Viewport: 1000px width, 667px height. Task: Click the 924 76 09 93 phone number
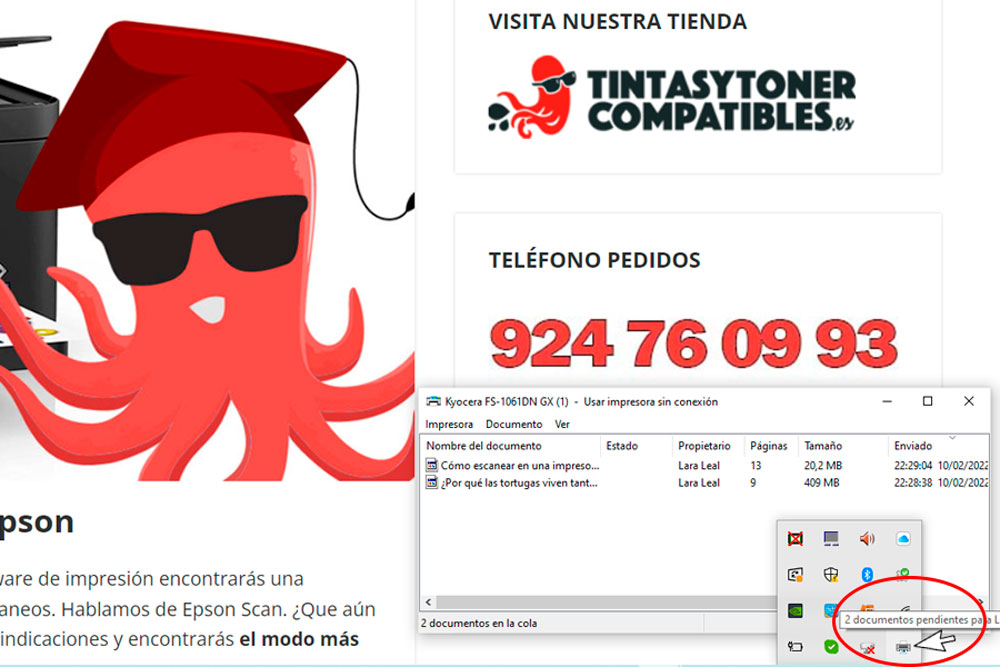click(693, 343)
